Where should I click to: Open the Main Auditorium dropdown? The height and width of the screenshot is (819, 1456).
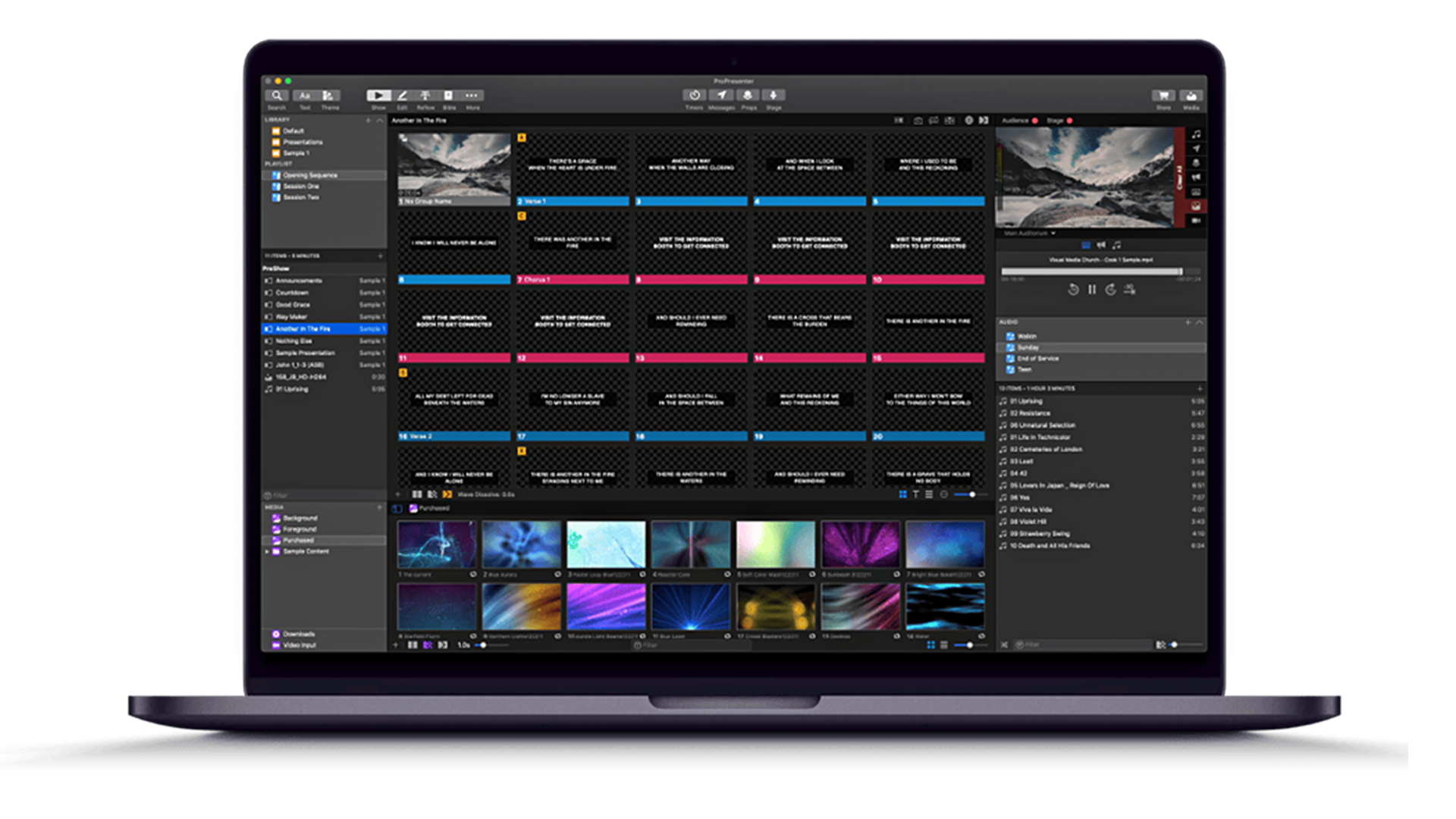tap(1030, 234)
